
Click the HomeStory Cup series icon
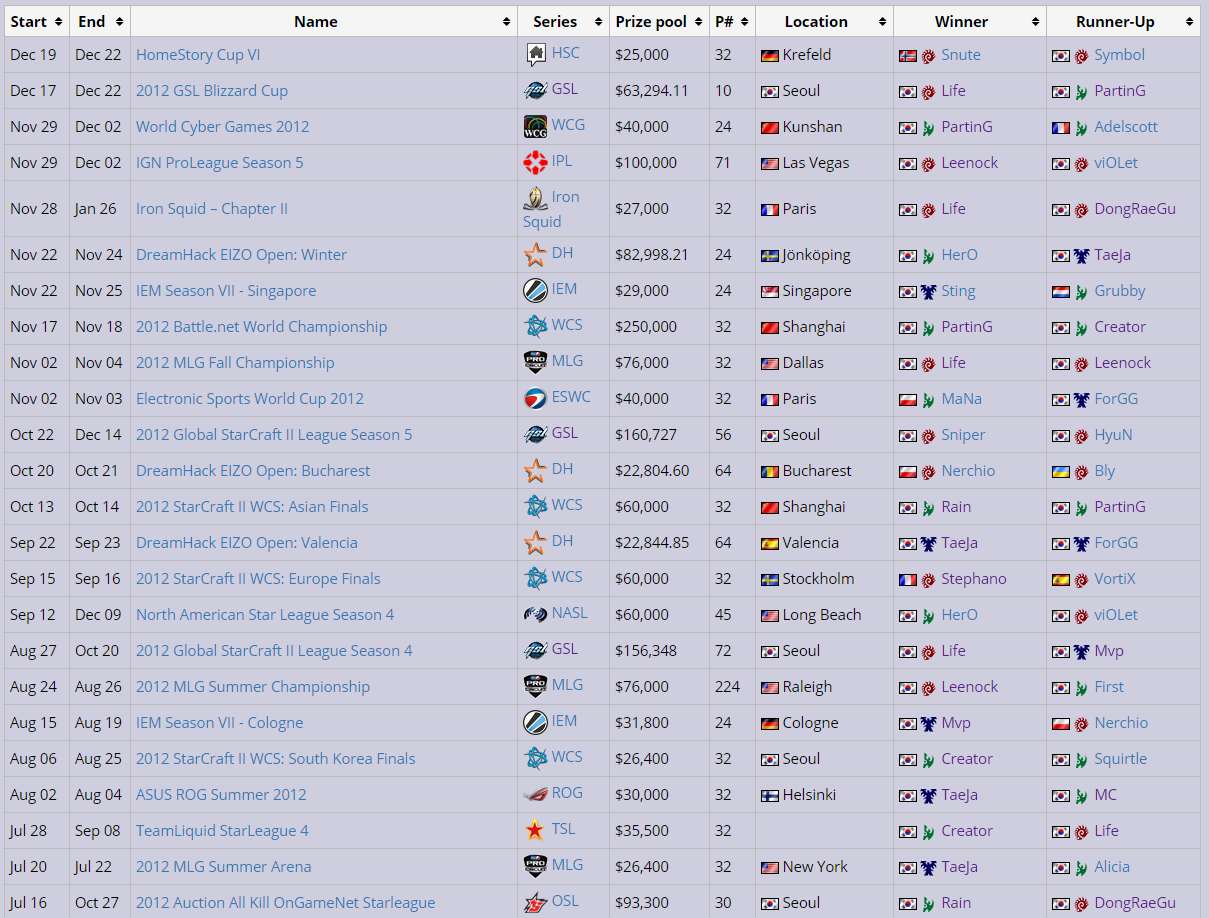tap(535, 54)
